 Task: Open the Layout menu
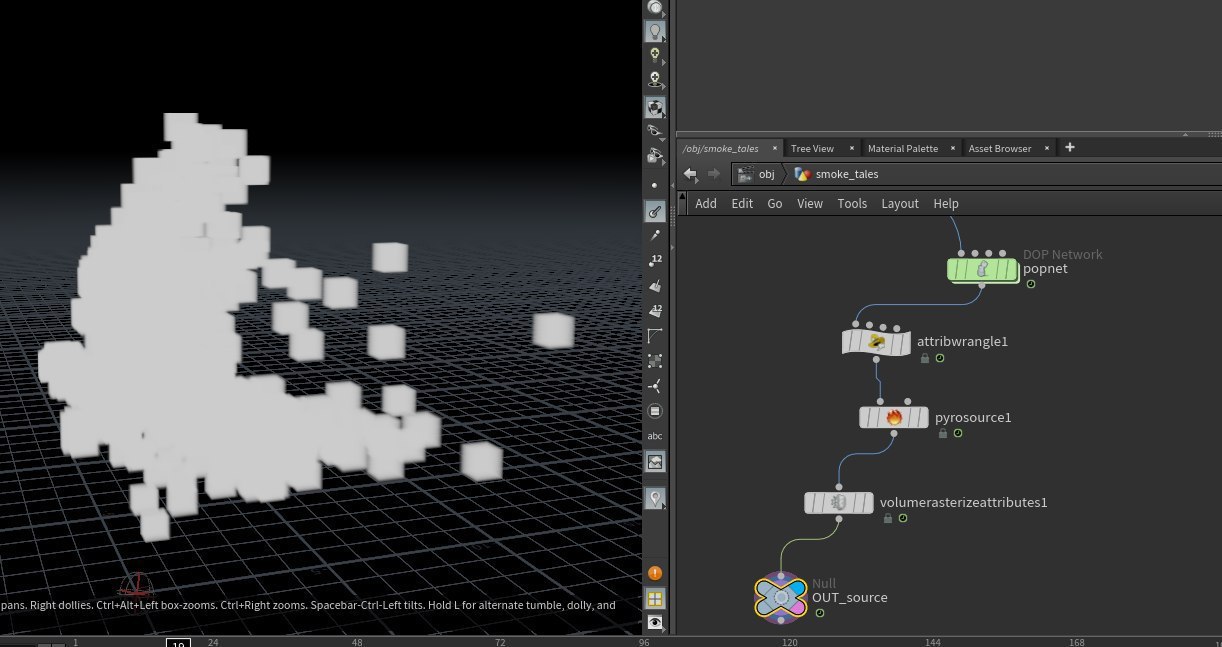pyautogui.click(x=899, y=203)
